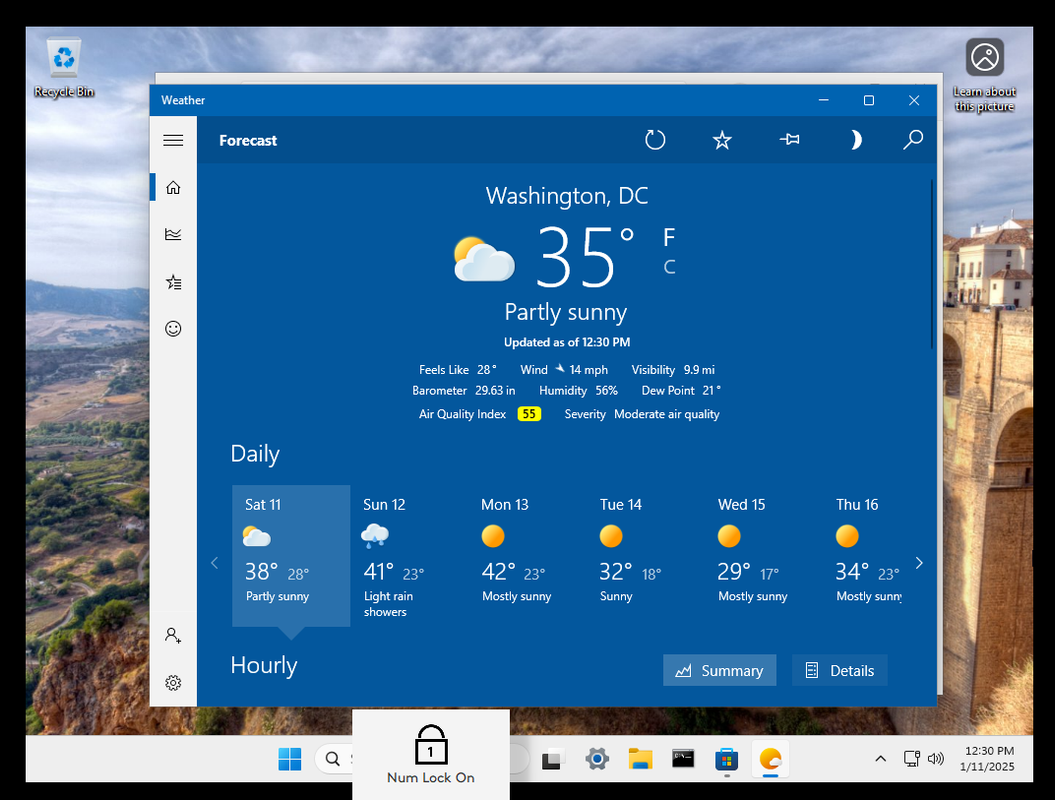Select the Sat 11 daily forecast

(x=291, y=556)
